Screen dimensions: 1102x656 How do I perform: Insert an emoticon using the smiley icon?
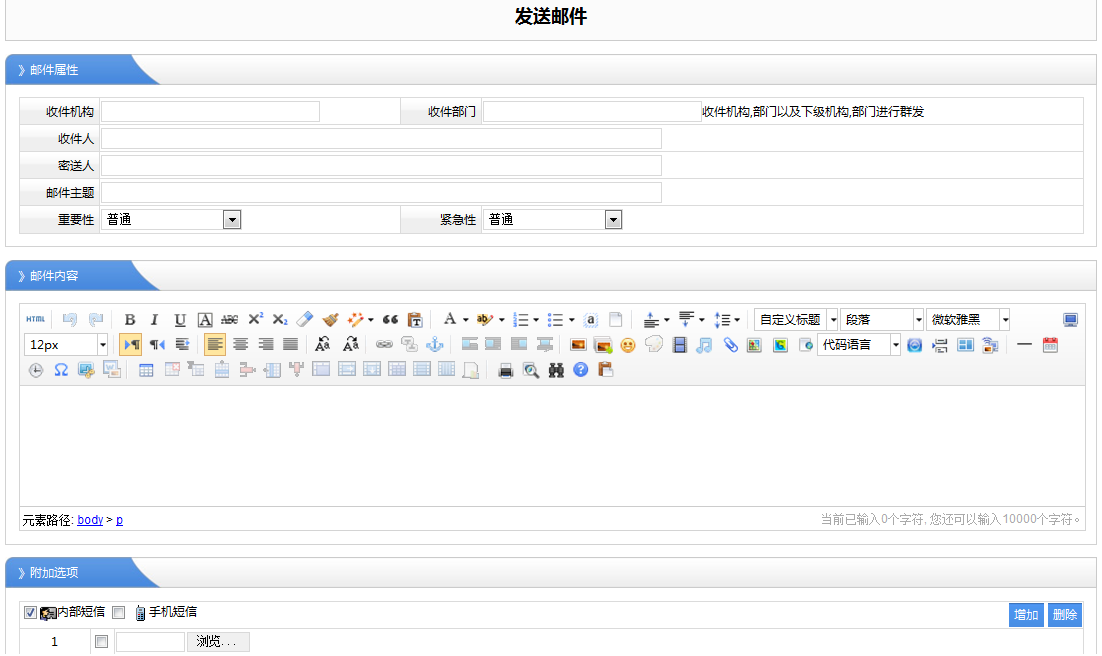[x=628, y=345]
